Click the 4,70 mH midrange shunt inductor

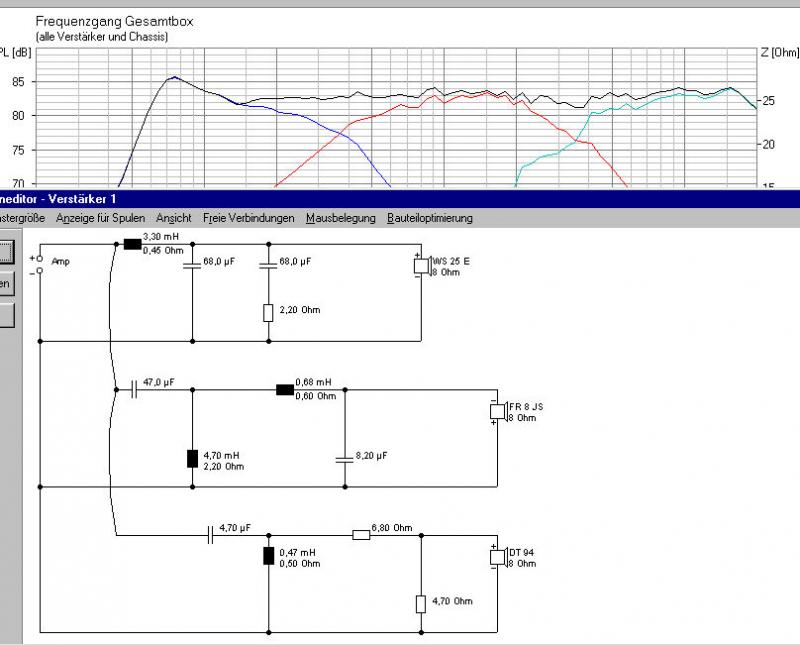coord(192,459)
